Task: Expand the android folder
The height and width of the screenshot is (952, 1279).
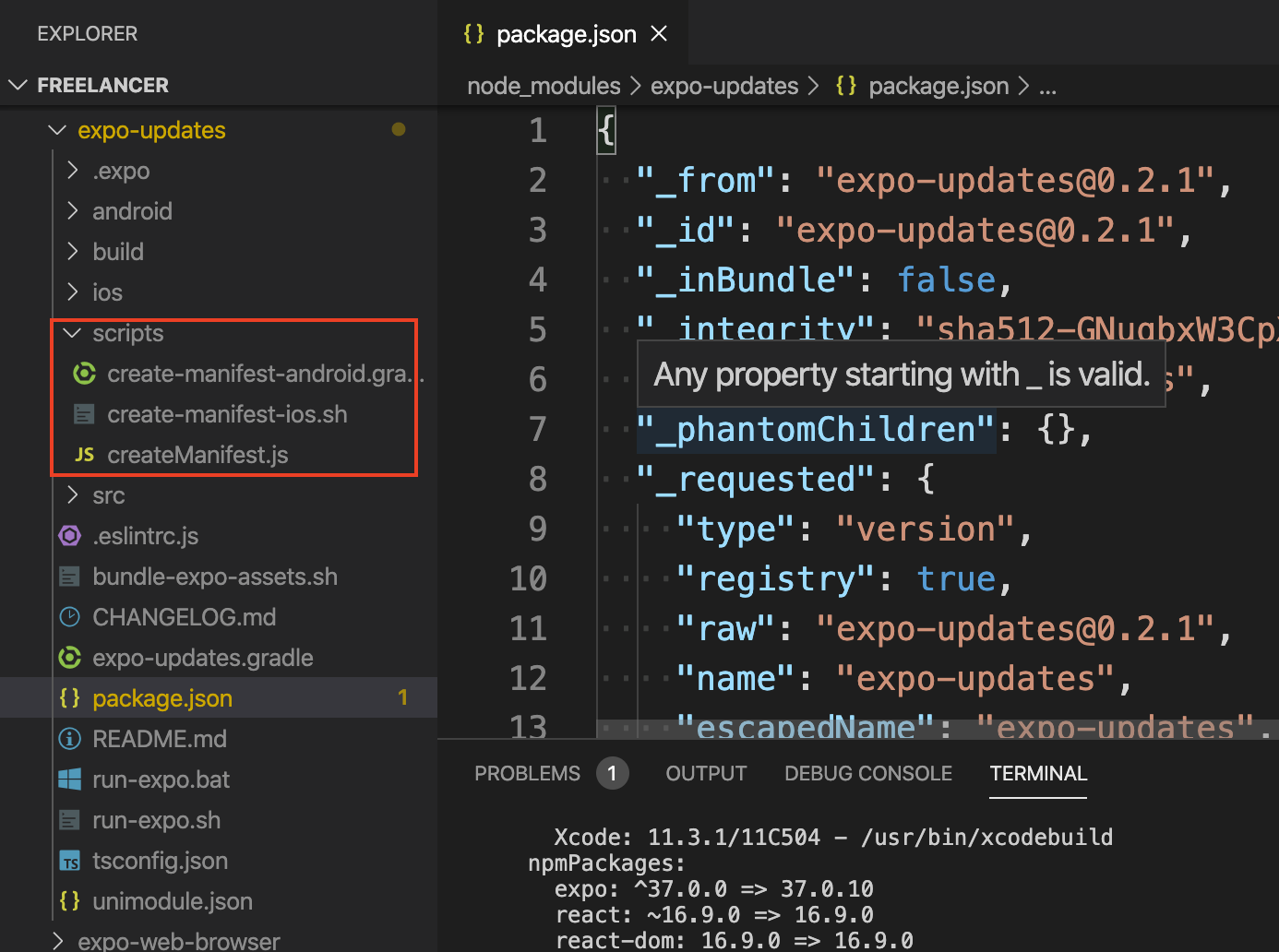Action: tap(73, 211)
